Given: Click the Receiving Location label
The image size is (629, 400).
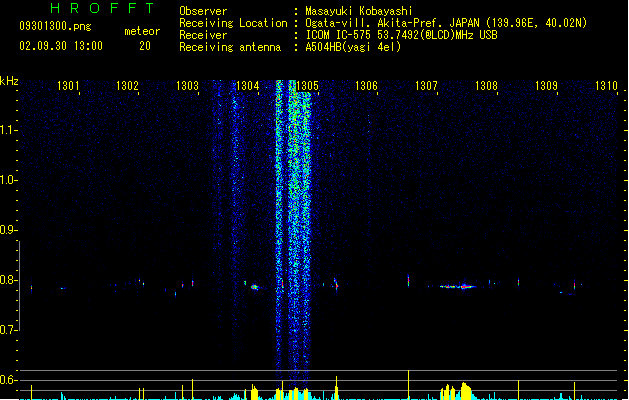Looking at the screenshot, I should click(233, 23).
